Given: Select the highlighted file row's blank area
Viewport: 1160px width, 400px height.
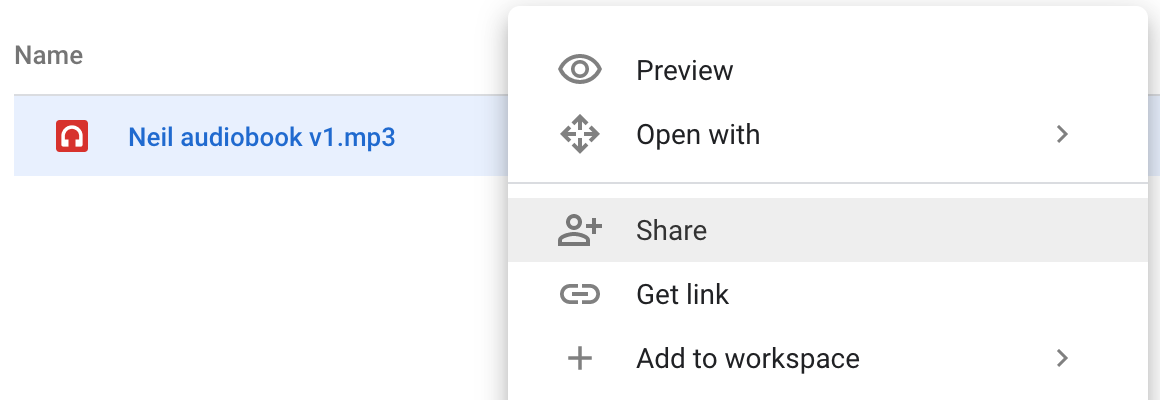Looking at the screenshot, I should click(x=451, y=136).
